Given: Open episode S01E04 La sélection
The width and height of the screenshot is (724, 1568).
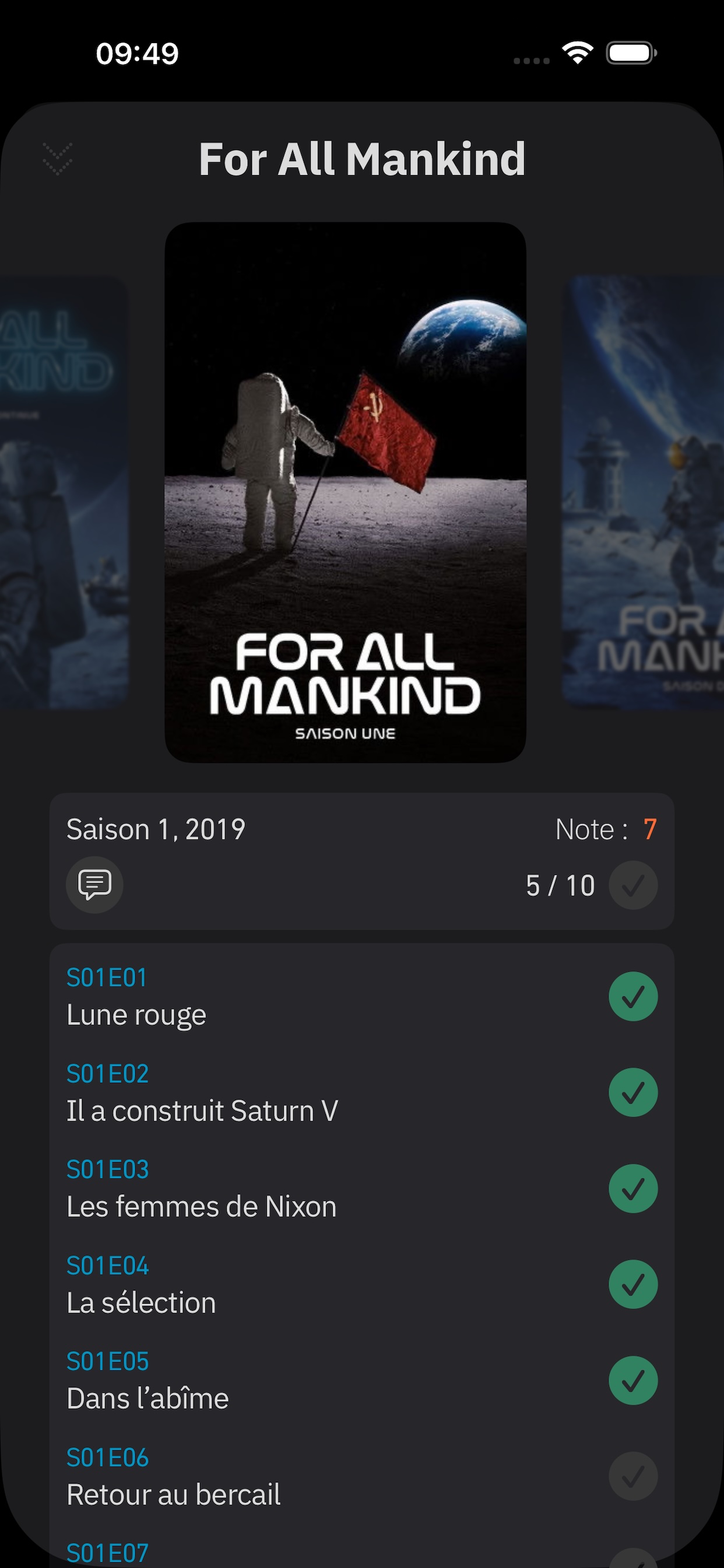Looking at the screenshot, I should coord(304,1284).
